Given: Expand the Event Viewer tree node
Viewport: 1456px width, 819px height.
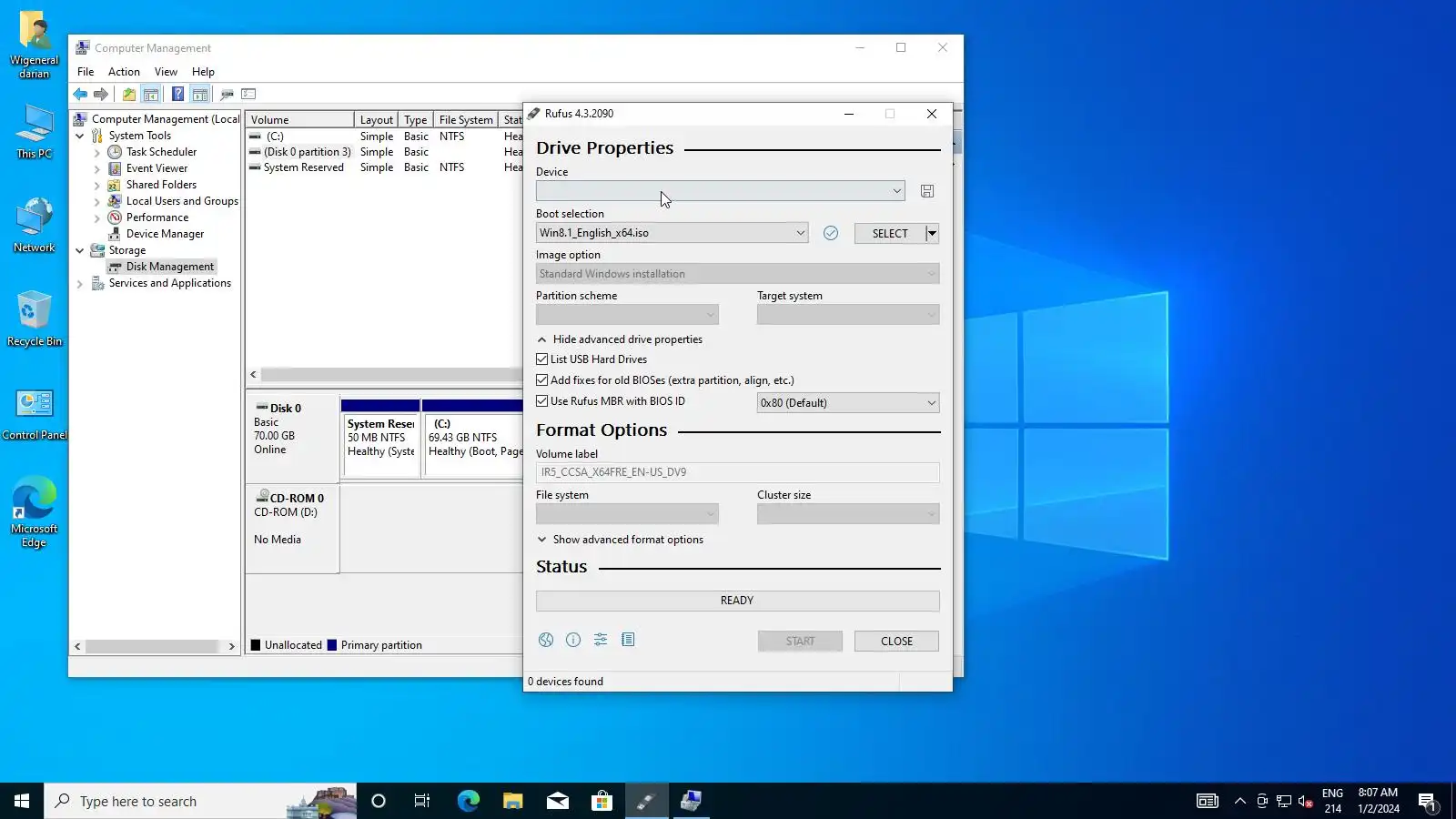Looking at the screenshot, I should [x=97, y=169].
